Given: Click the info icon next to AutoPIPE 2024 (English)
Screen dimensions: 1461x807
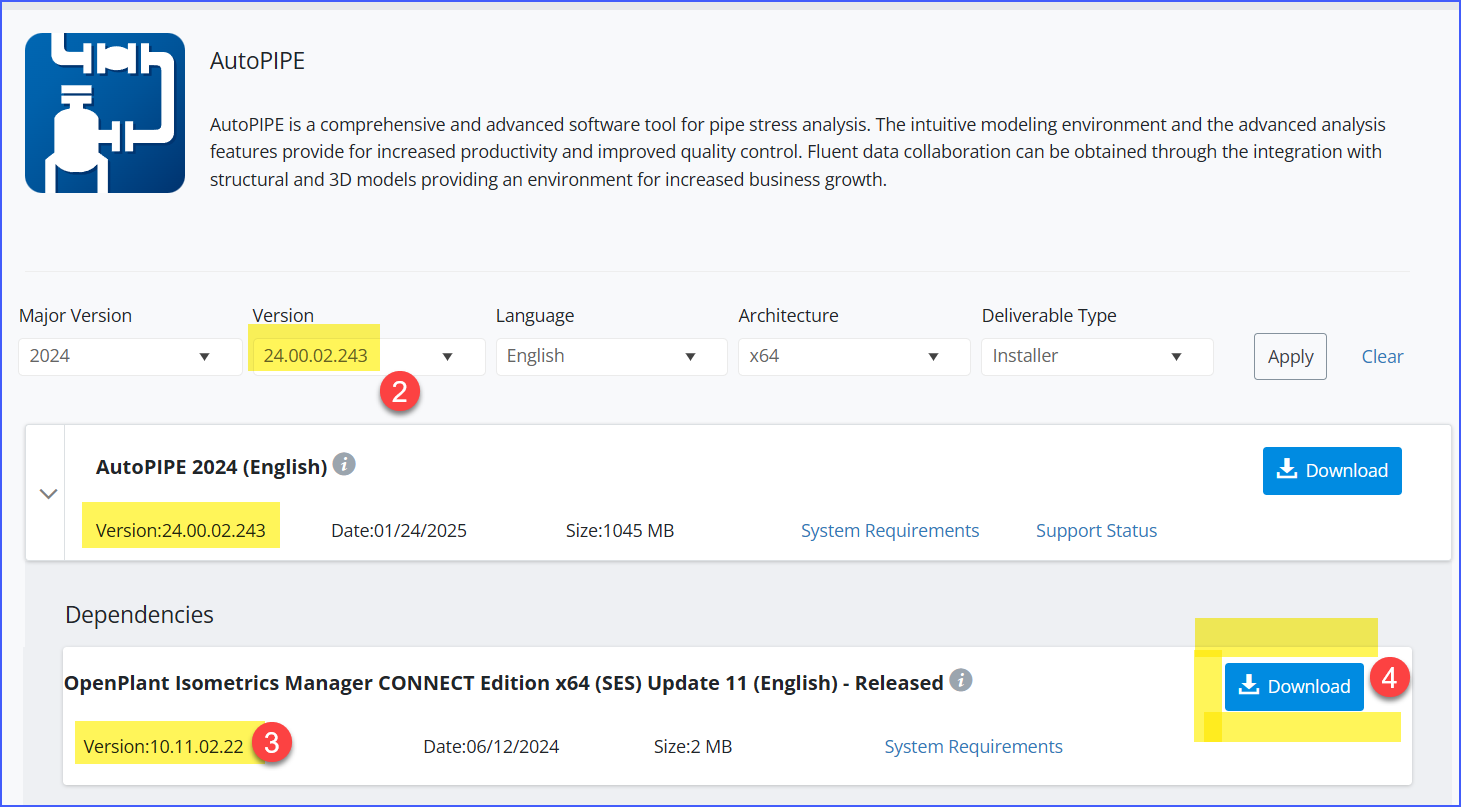Looking at the screenshot, I should (344, 464).
